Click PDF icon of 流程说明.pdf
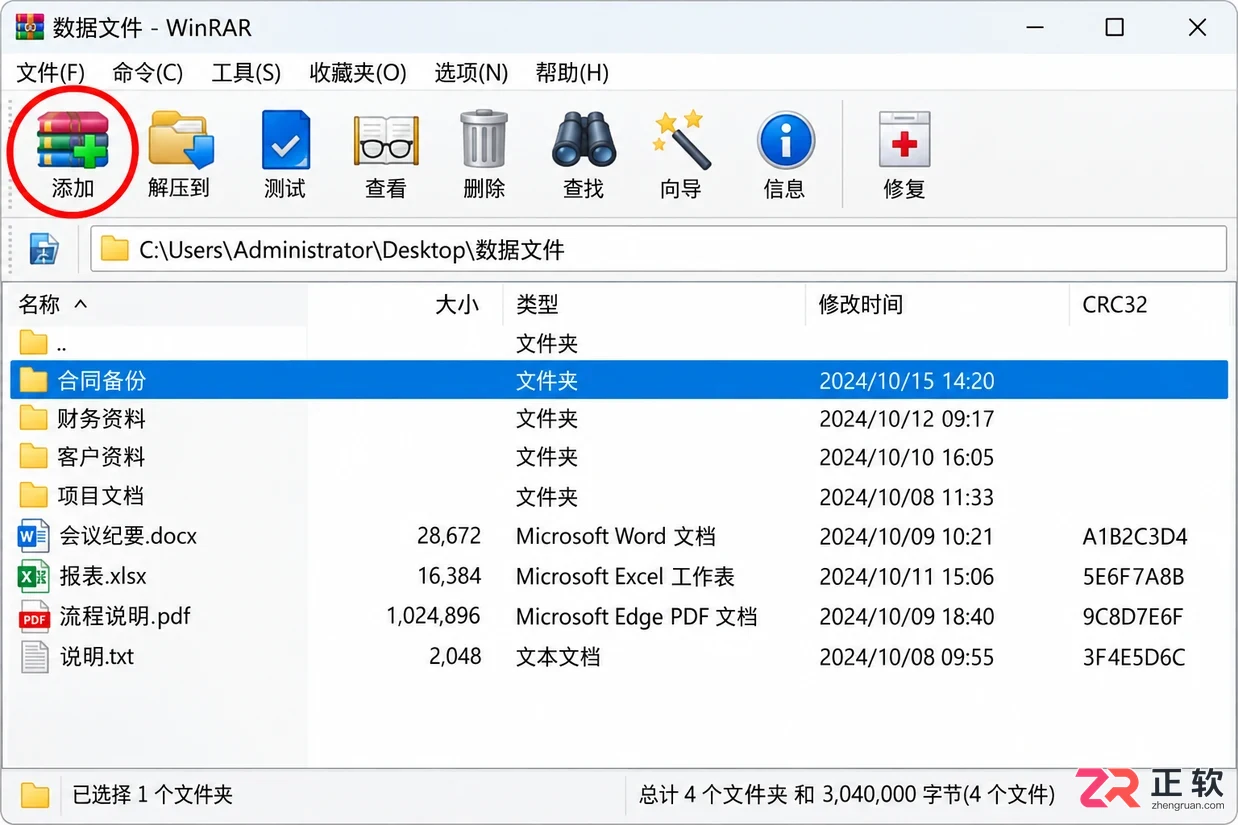The image size is (1238, 825). click(x=34, y=616)
